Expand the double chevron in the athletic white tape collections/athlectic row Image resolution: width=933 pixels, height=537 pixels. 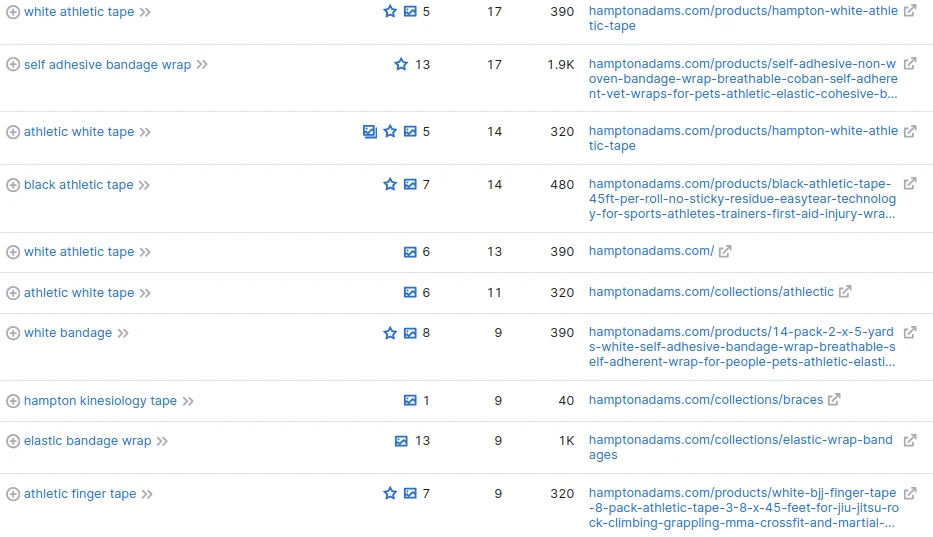(x=145, y=293)
